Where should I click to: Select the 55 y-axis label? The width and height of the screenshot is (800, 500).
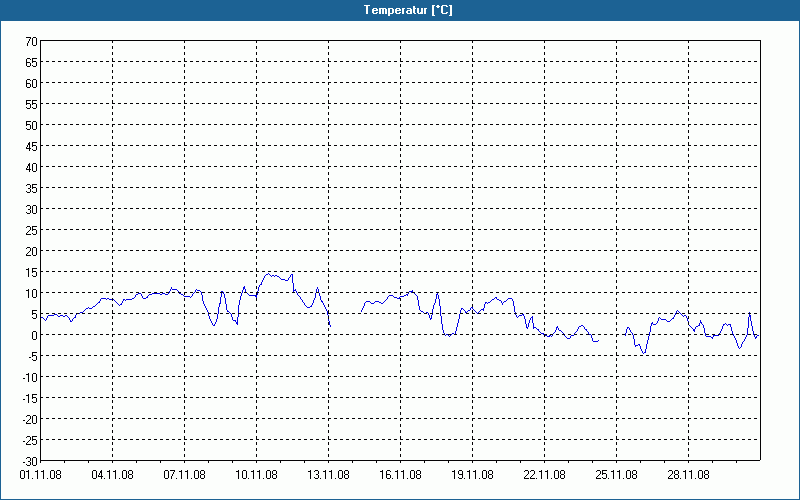coord(32,104)
